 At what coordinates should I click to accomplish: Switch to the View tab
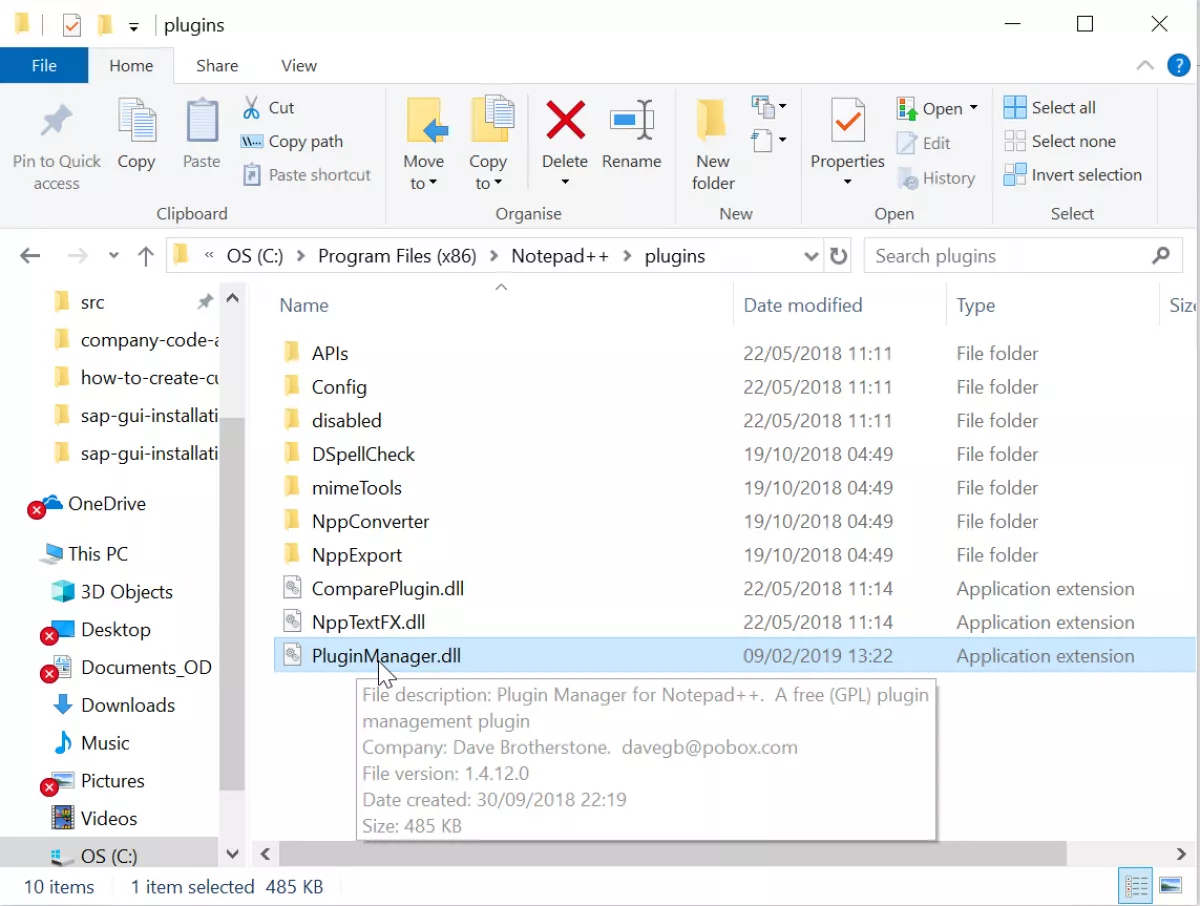click(298, 65)
